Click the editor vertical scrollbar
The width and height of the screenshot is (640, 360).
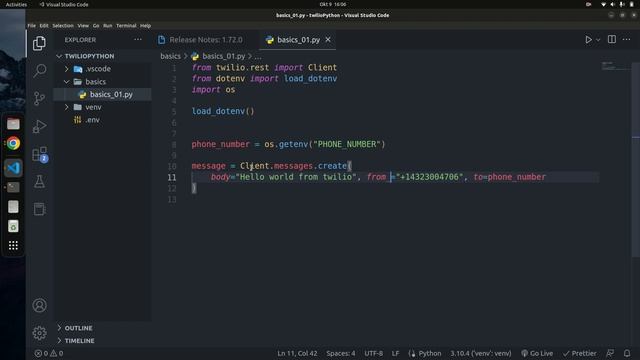(636, 159)
